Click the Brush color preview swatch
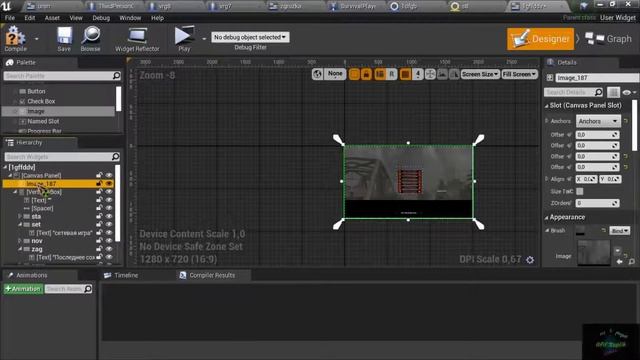Viewport: 640px width, 360px height. [x=580, y=231]
